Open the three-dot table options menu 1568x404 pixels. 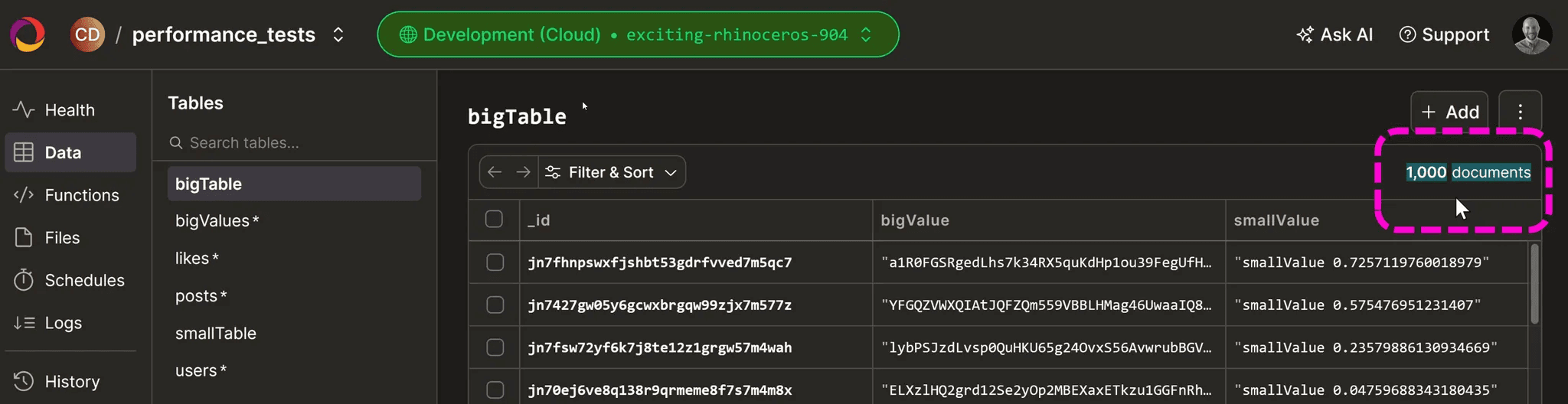coord(1520,112)
